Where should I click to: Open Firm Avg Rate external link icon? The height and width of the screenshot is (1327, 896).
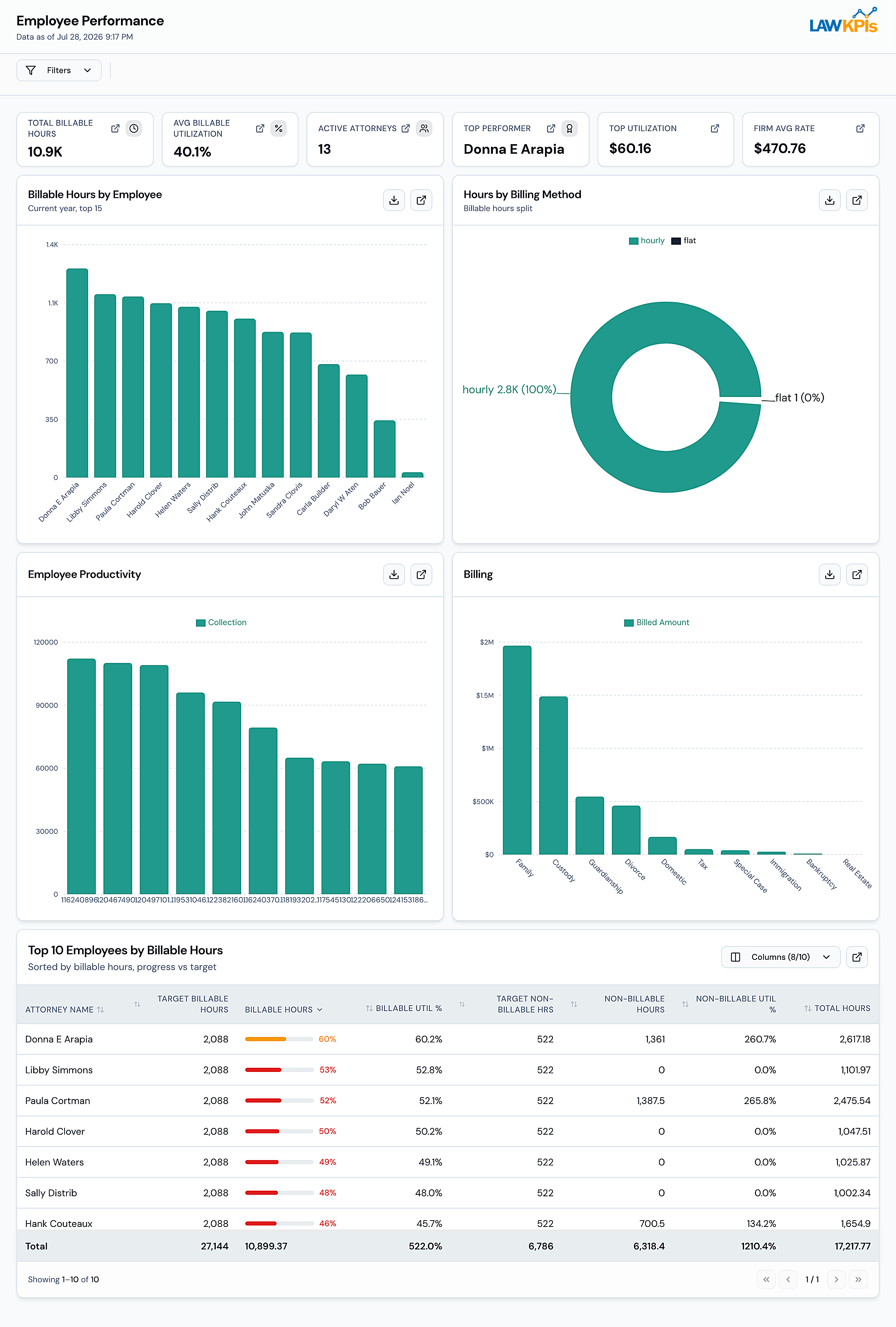860,128
